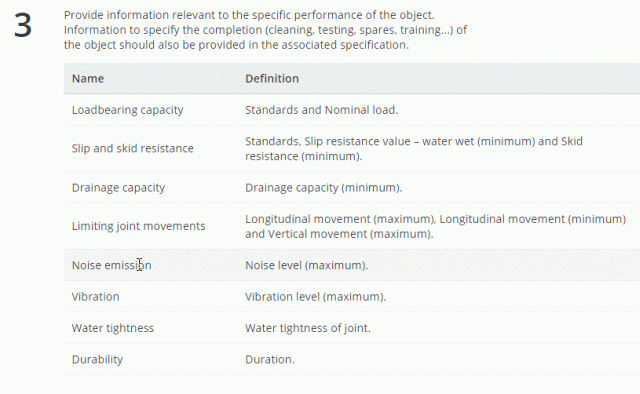Click the performance information intro paragraph

pos(265,30)
